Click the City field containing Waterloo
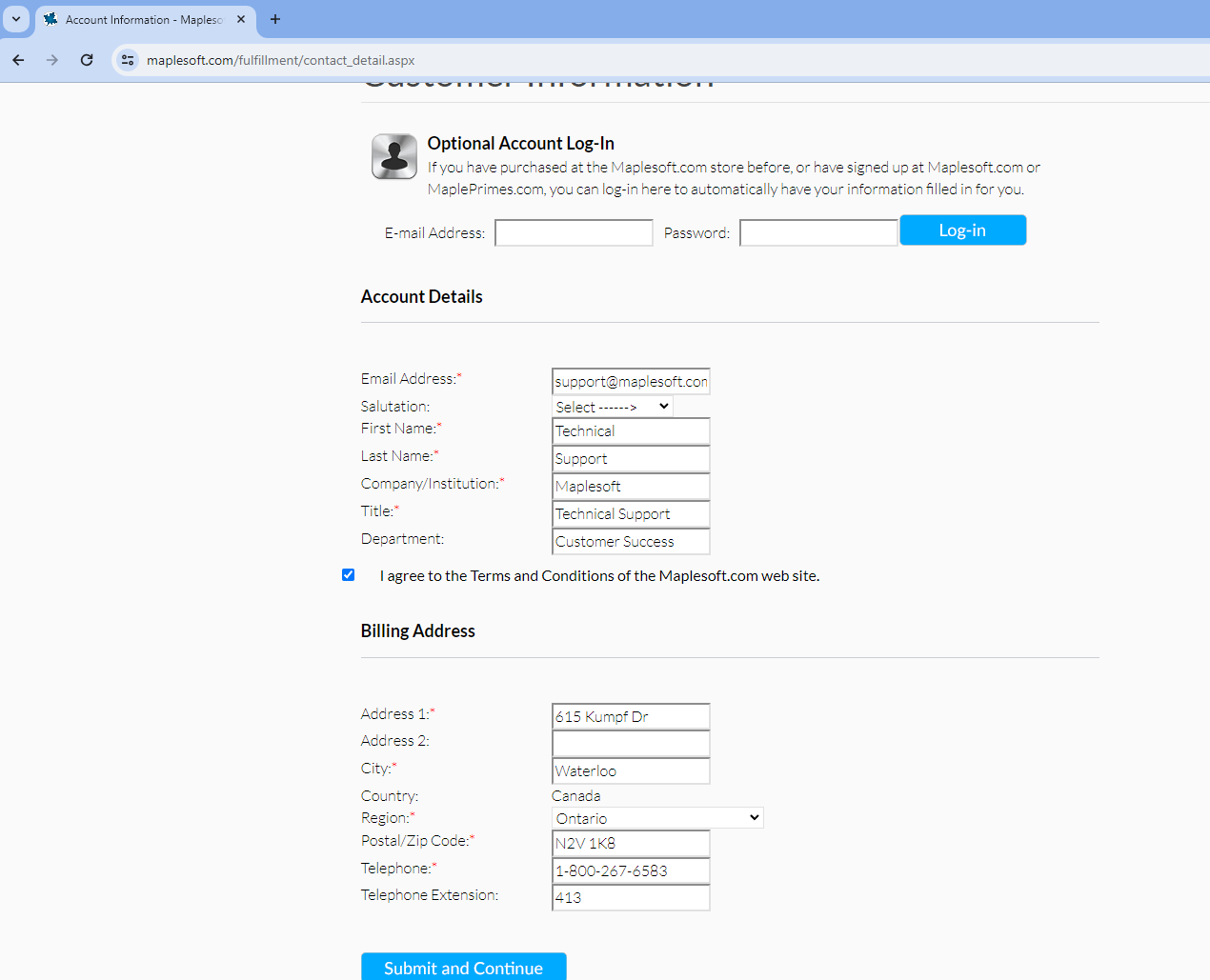Screen dimensions: 1210x980 coord(631,770)
